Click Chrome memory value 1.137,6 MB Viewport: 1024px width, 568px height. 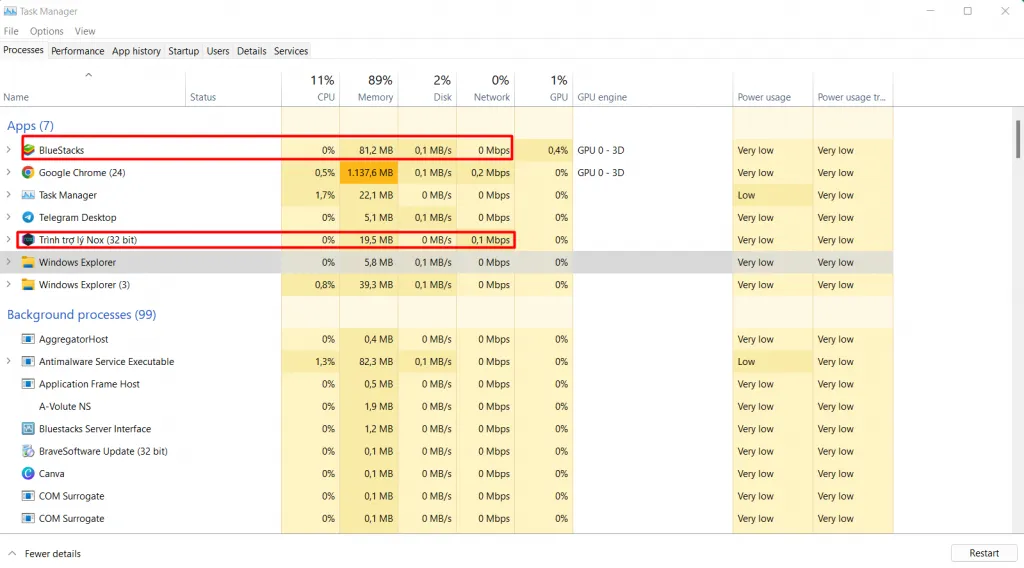tap(370, 173)
